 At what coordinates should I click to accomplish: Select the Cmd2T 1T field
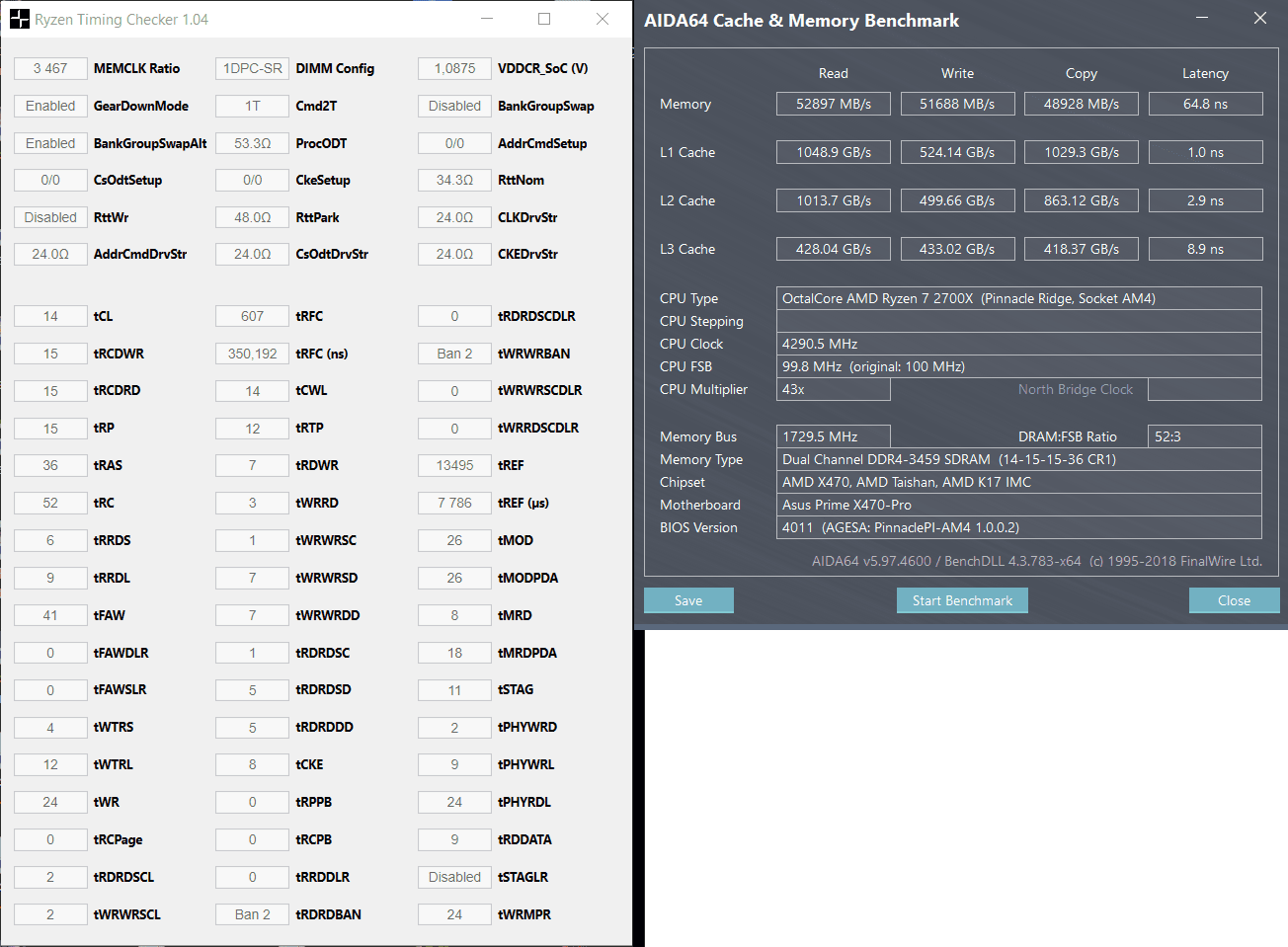[x=253, y=106]
